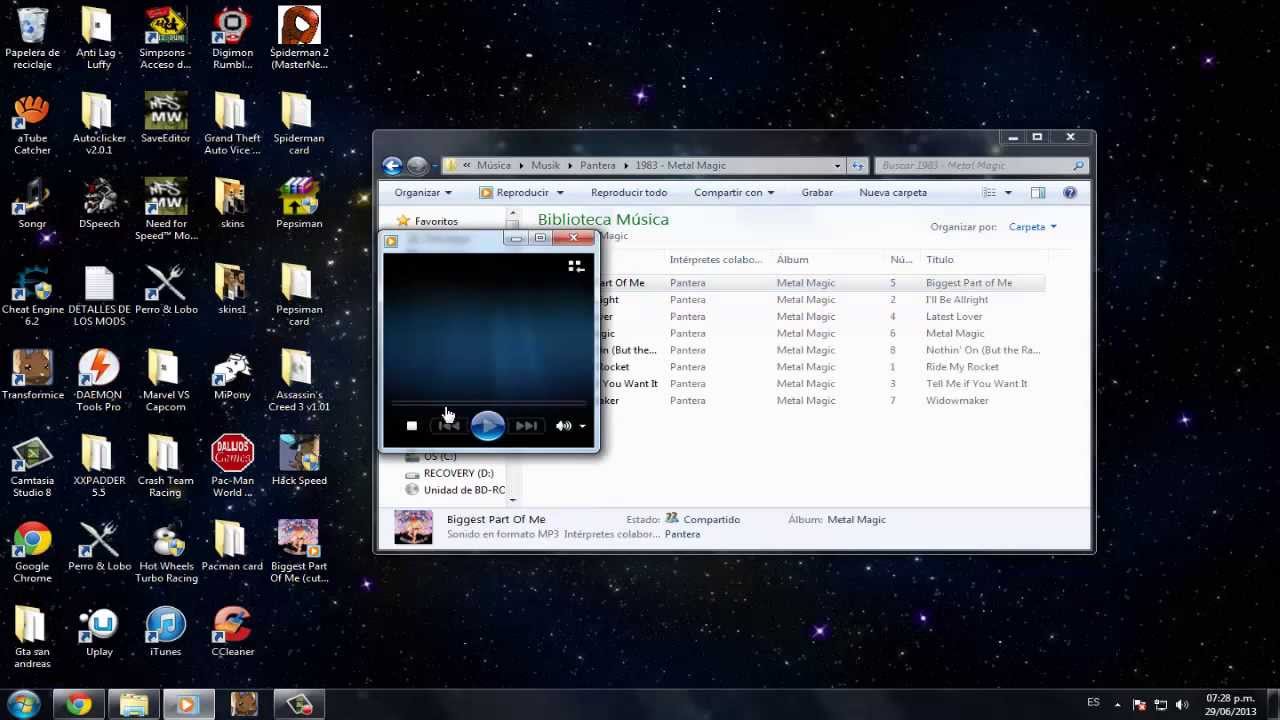Open Hot Wheels Turbo Racing icon
1280x720 pixels.
(x=167, y=552)
